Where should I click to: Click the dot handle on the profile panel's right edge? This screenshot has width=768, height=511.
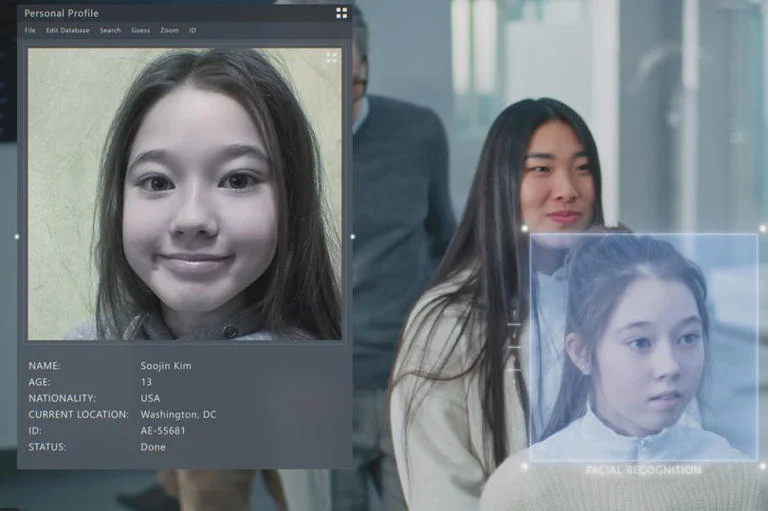coord(352,237)
